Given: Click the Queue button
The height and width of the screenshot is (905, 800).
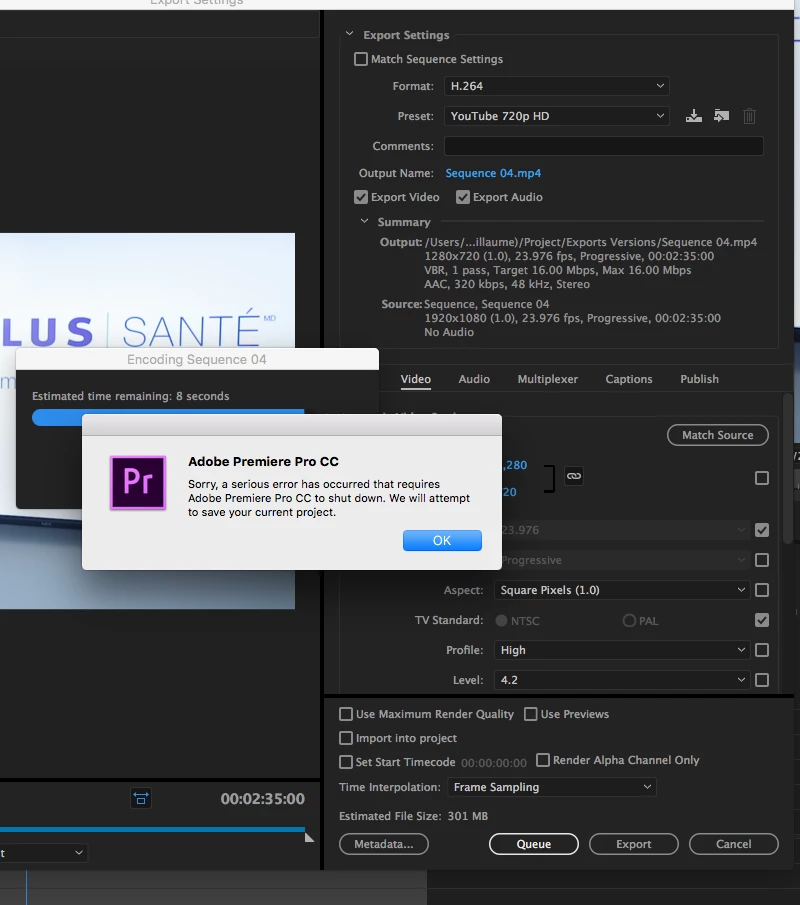Looking at the screenshot, I should tap(534, 844).
